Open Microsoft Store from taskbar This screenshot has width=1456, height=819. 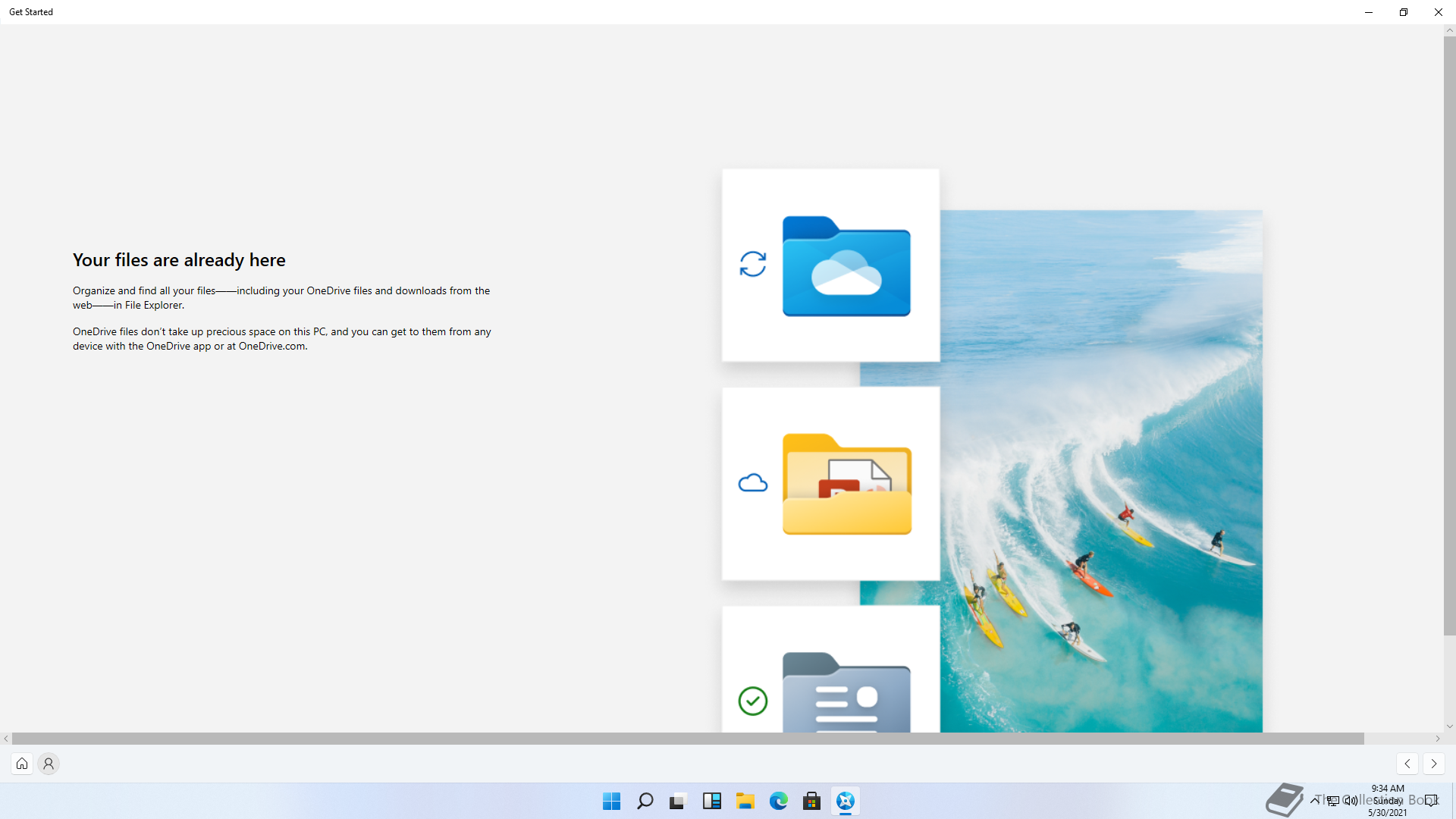tap(812, 801)
